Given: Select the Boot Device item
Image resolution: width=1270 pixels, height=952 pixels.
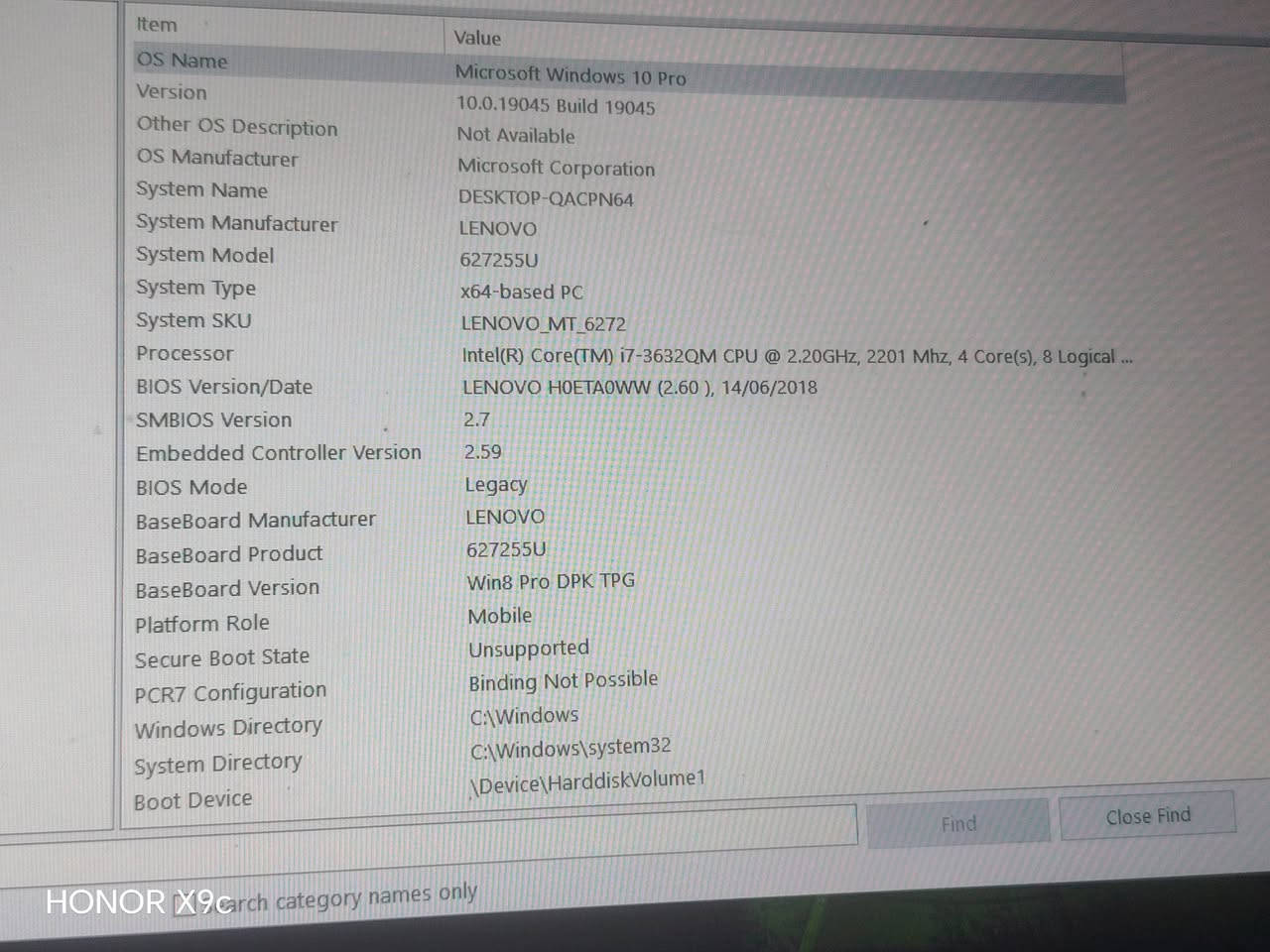Looking at the screenshot, I should [x=193, y=800].
